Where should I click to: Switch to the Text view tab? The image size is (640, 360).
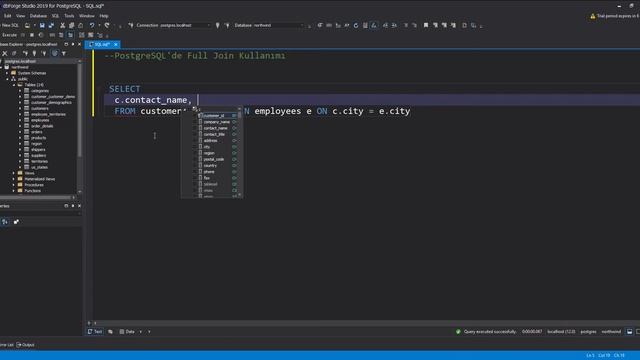pyautogui.click(x=95, y=332)
